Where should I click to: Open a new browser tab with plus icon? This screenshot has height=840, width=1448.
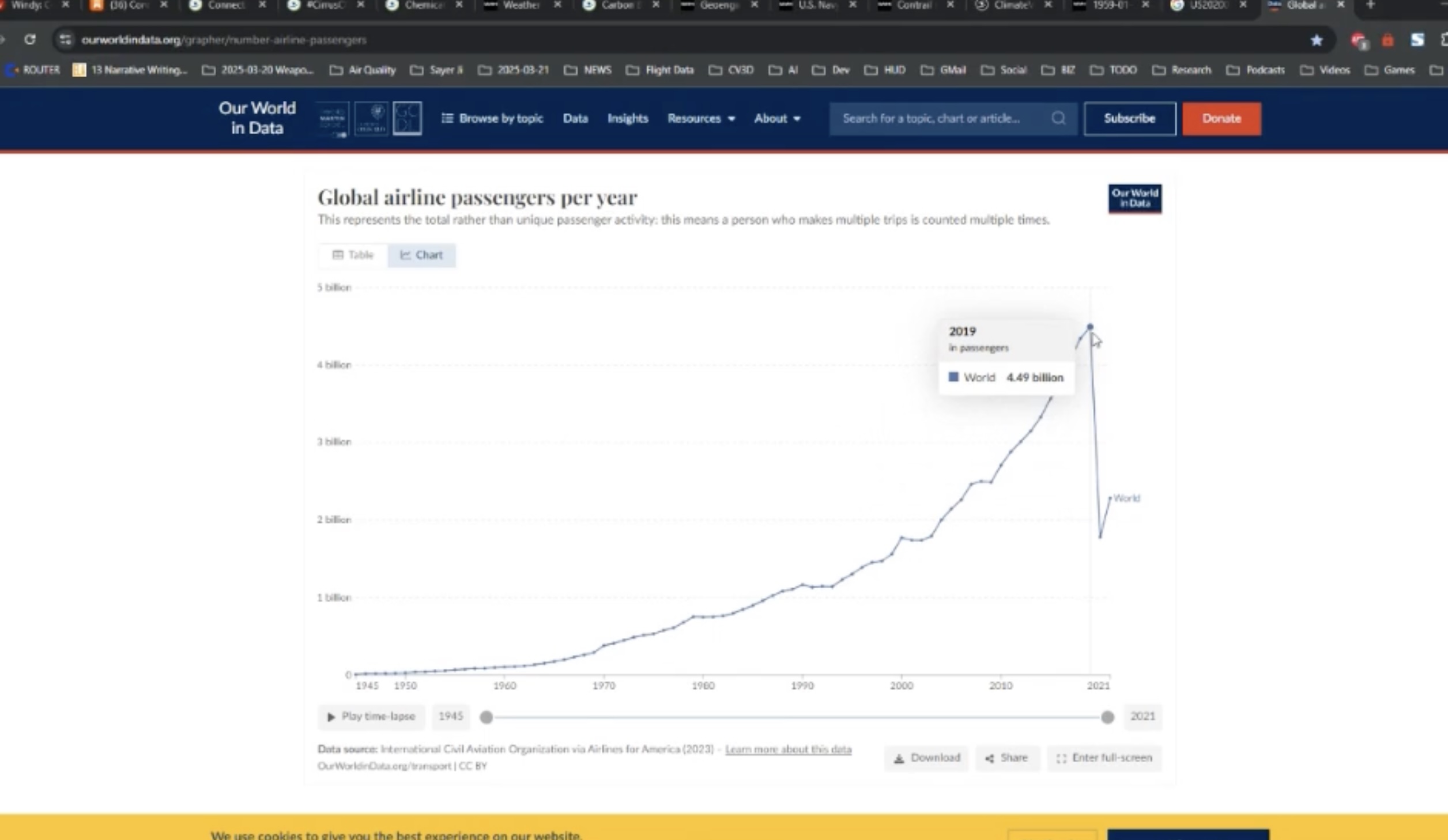point(1370,5)
